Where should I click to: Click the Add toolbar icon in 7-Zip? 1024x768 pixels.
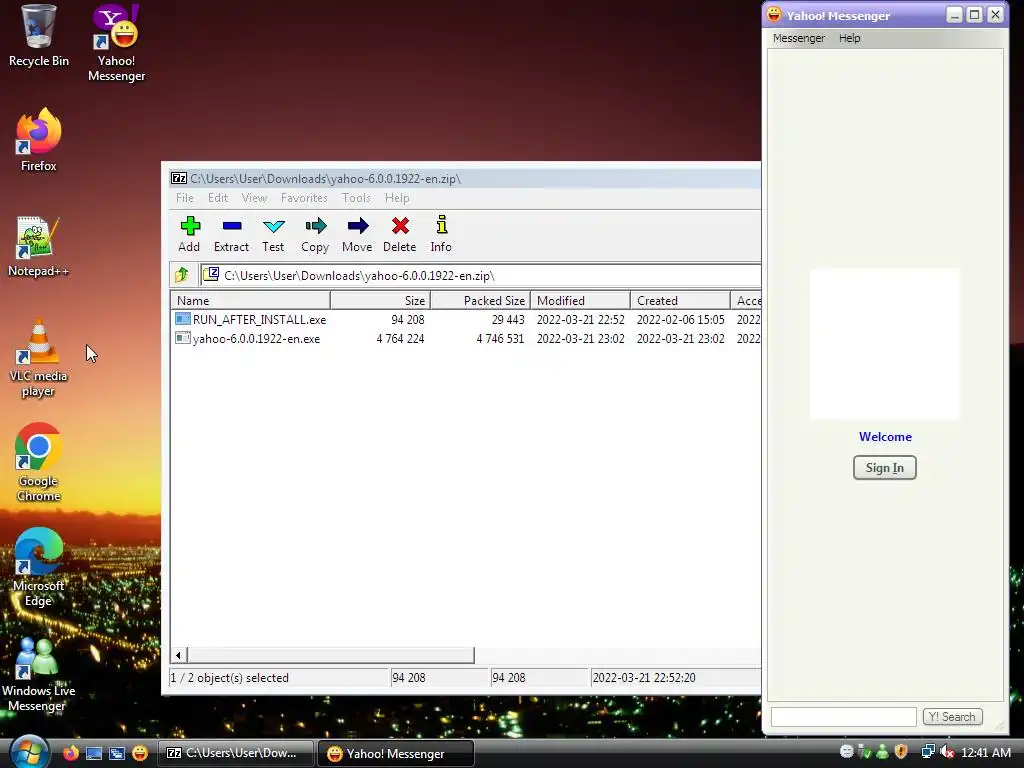tap(189, 234)
